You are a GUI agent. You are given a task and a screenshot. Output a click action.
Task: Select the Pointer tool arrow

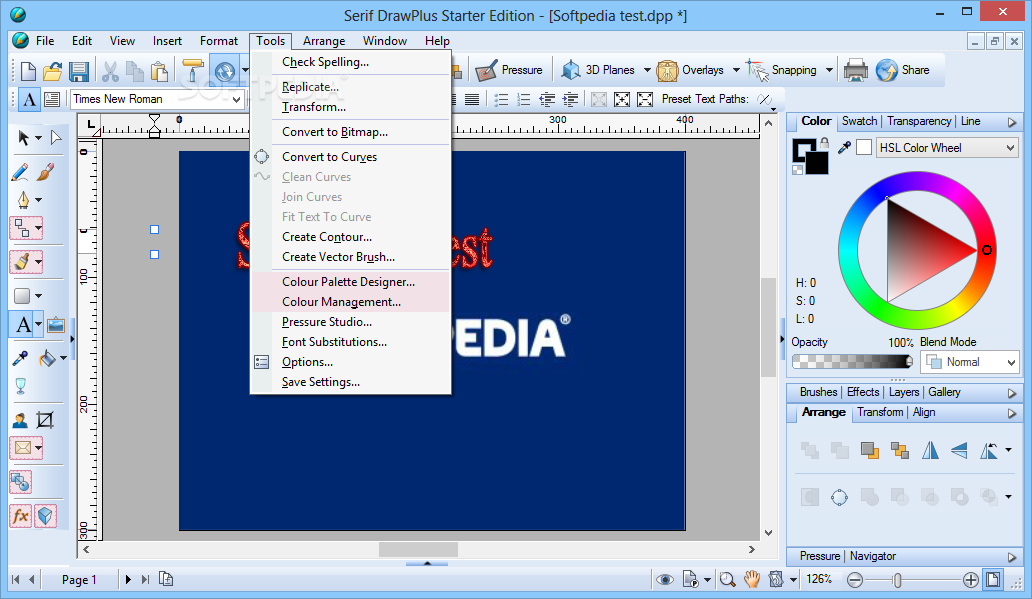pyautogui.click(x=24, y=138)
